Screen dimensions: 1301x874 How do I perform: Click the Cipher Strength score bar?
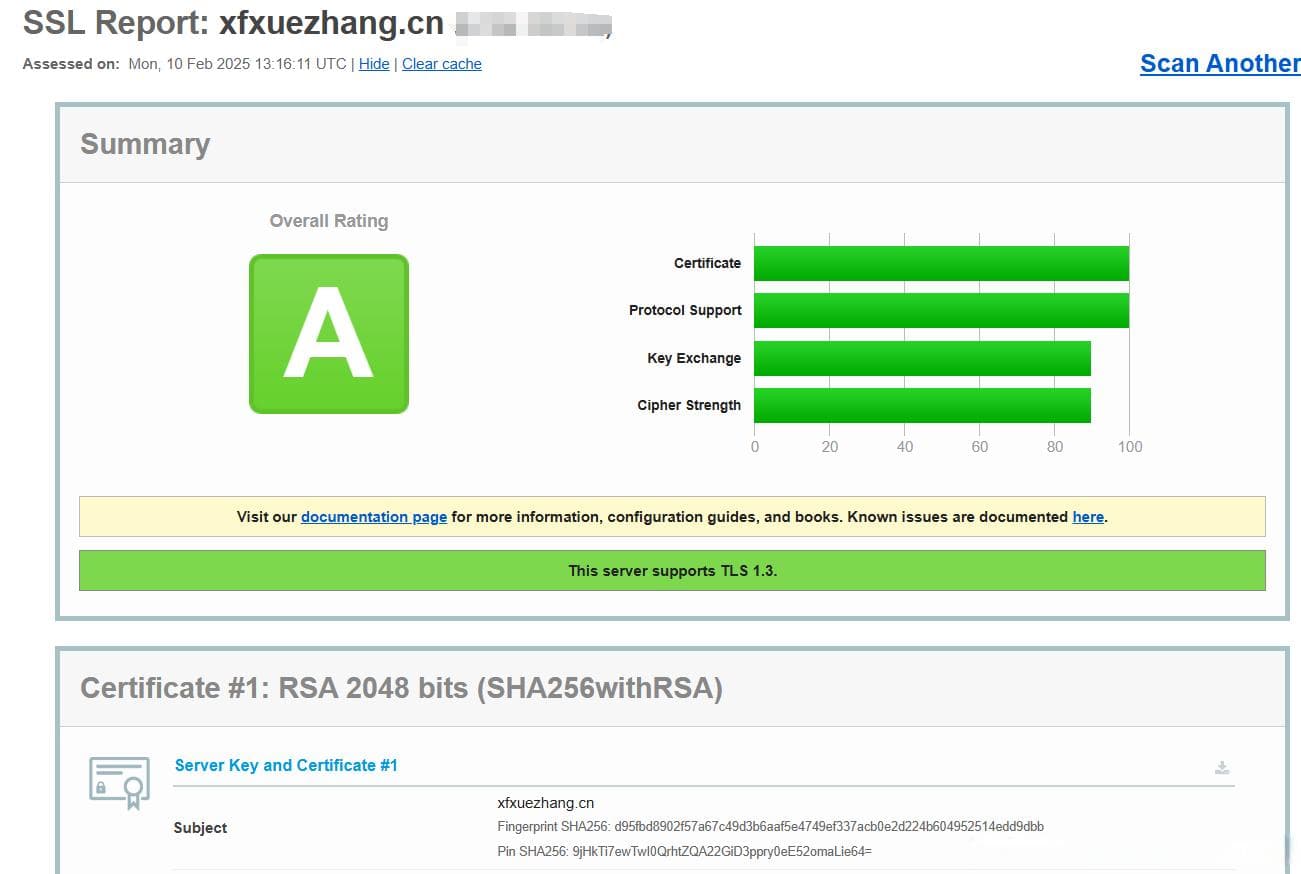tap(922, 405)
